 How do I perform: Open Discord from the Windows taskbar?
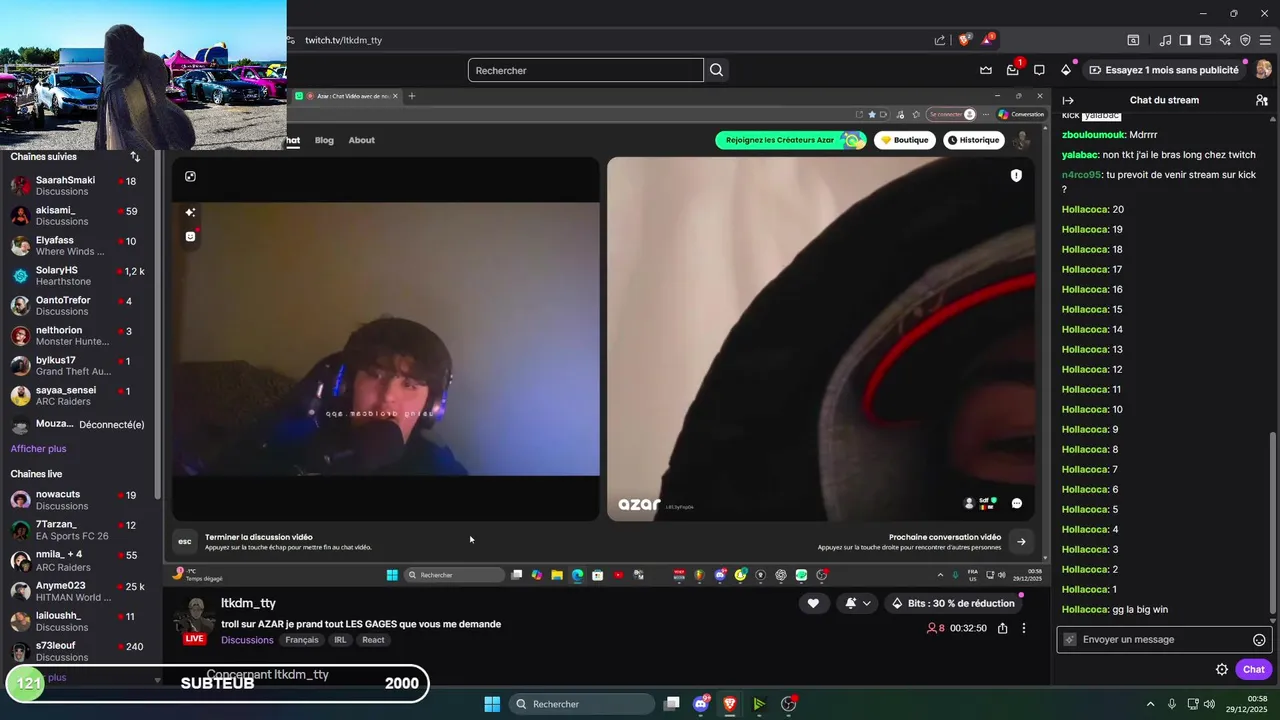[x=701, y=704]
